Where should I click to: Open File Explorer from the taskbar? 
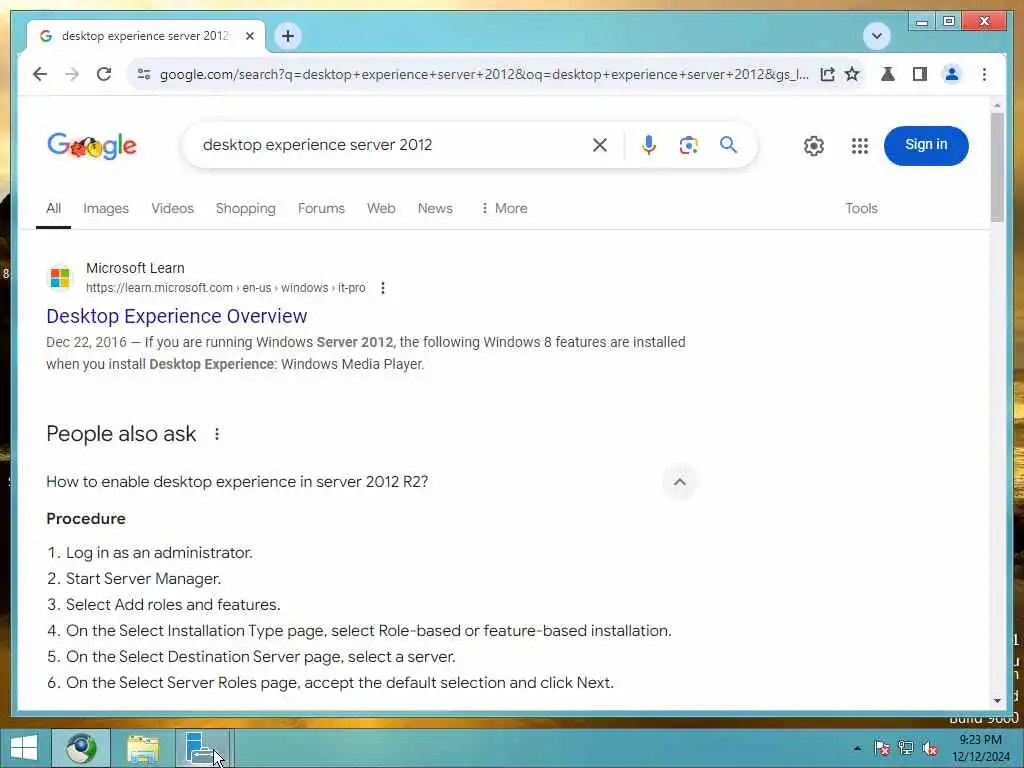click(143, 748)
